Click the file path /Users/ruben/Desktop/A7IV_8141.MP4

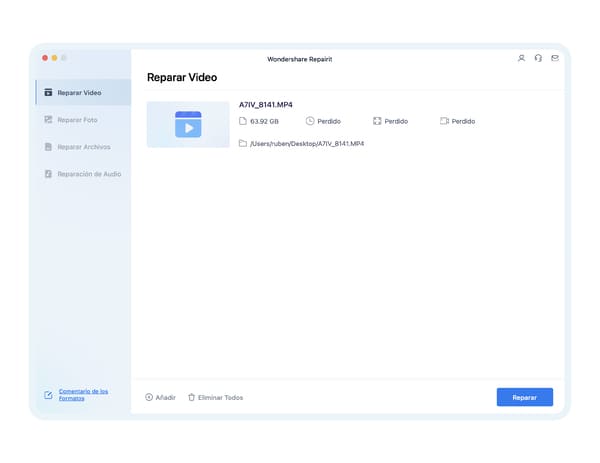tap(307, 144)
